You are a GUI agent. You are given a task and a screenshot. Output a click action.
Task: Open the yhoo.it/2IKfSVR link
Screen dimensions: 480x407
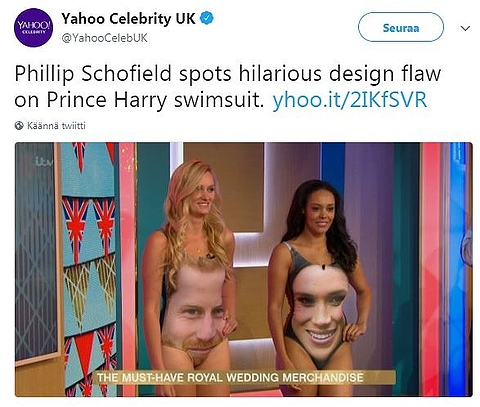click(x=350, y=100)
